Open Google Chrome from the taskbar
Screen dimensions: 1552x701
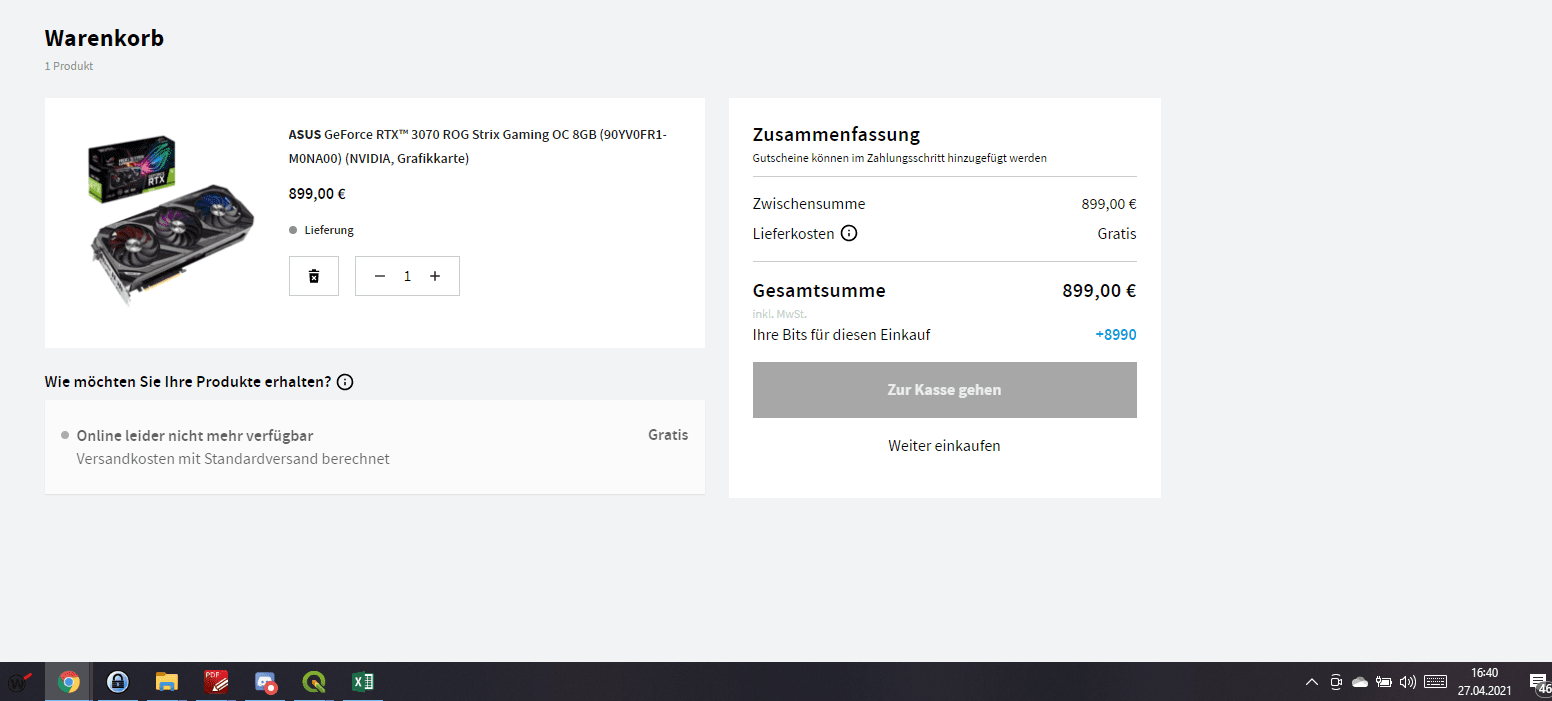tap(69, 682)
